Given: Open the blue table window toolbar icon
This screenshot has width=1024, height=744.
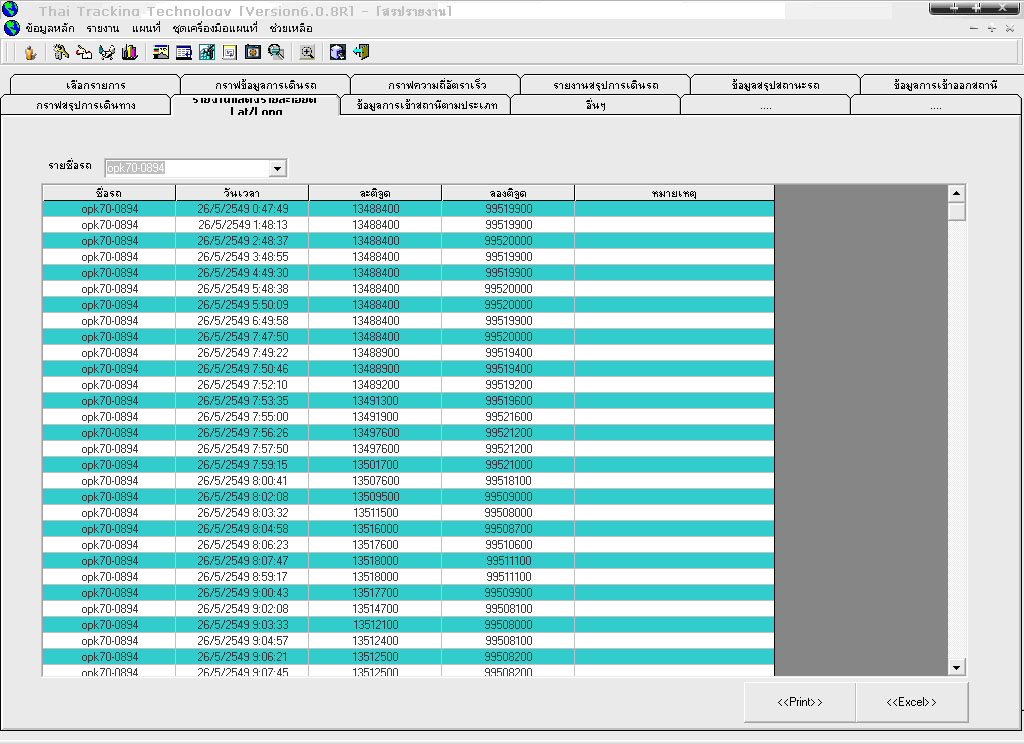Looking at the screenshot, I should pos(184,52).
